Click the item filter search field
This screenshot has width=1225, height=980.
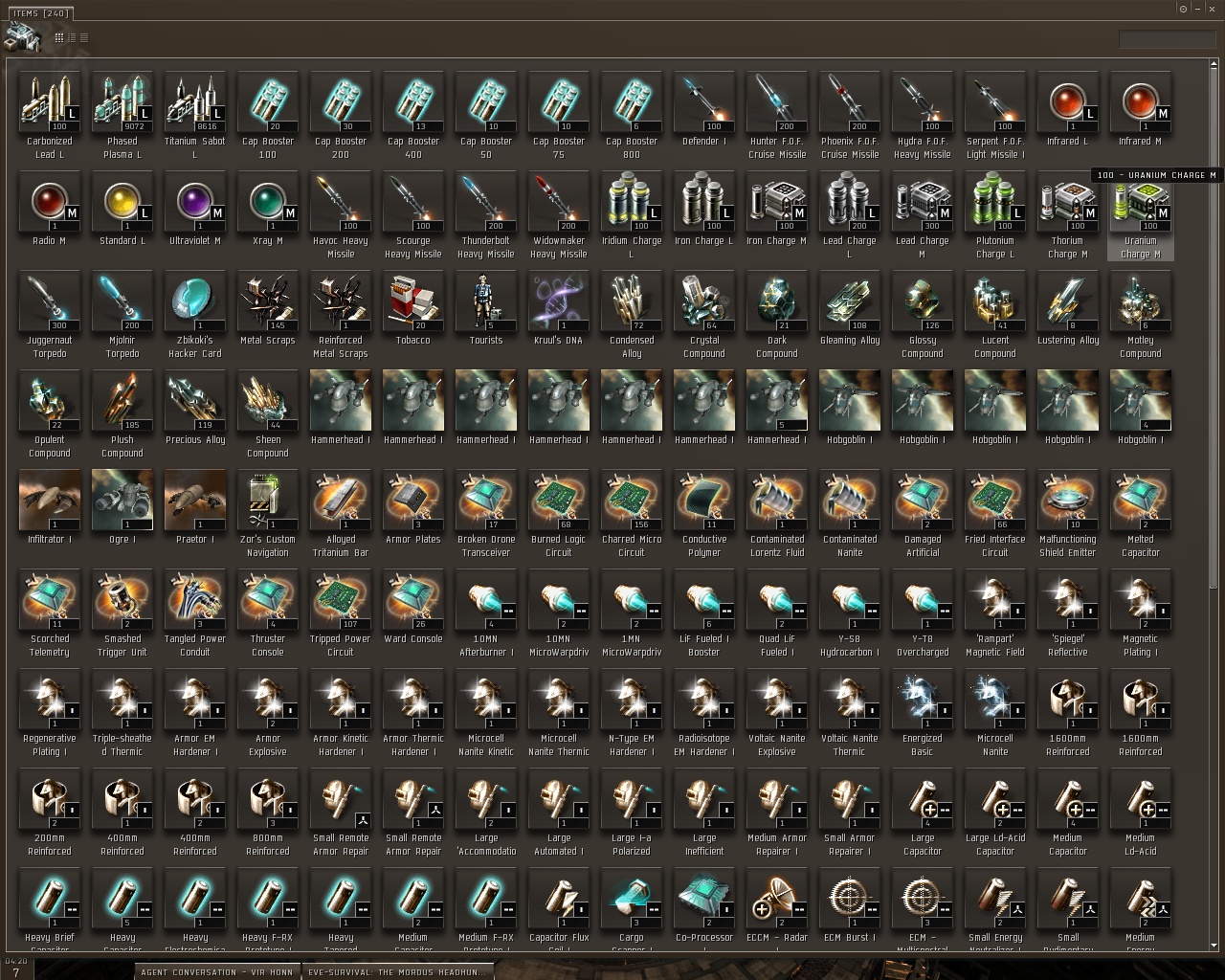click(x=1167, y=39)
